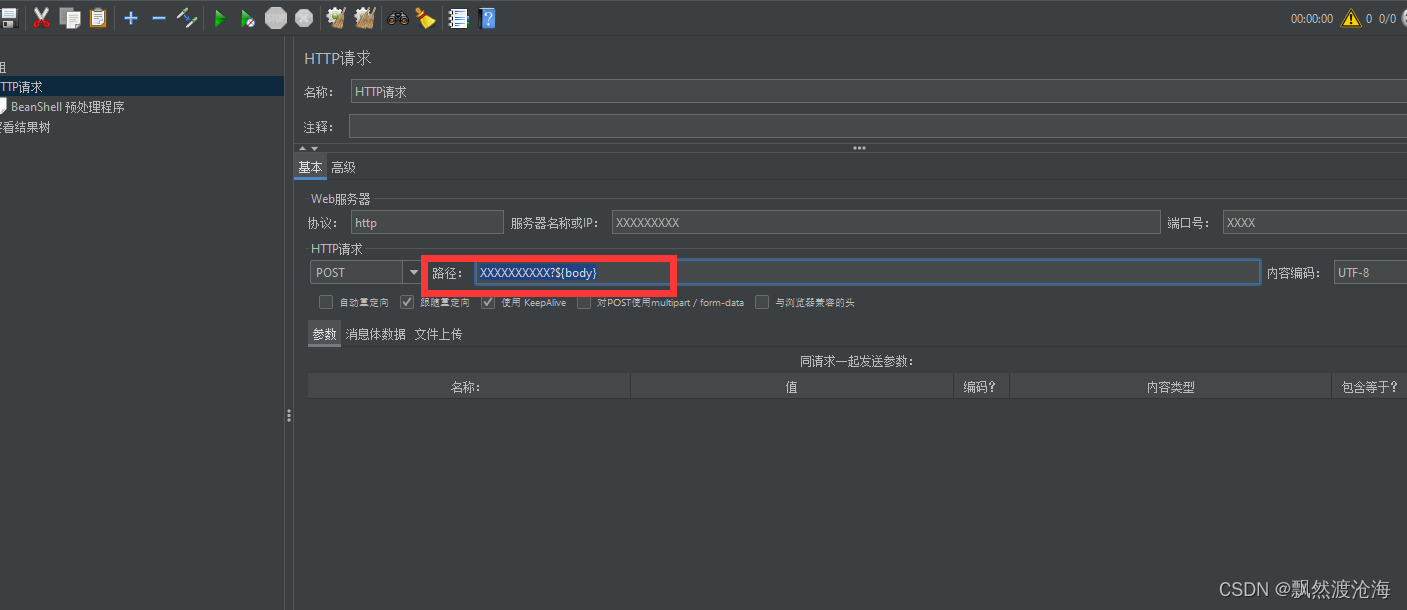This screenshot has height=610, width=1407.
Task: Click the 0/0 thread count indicator
Action: (x=1388, y=18)
